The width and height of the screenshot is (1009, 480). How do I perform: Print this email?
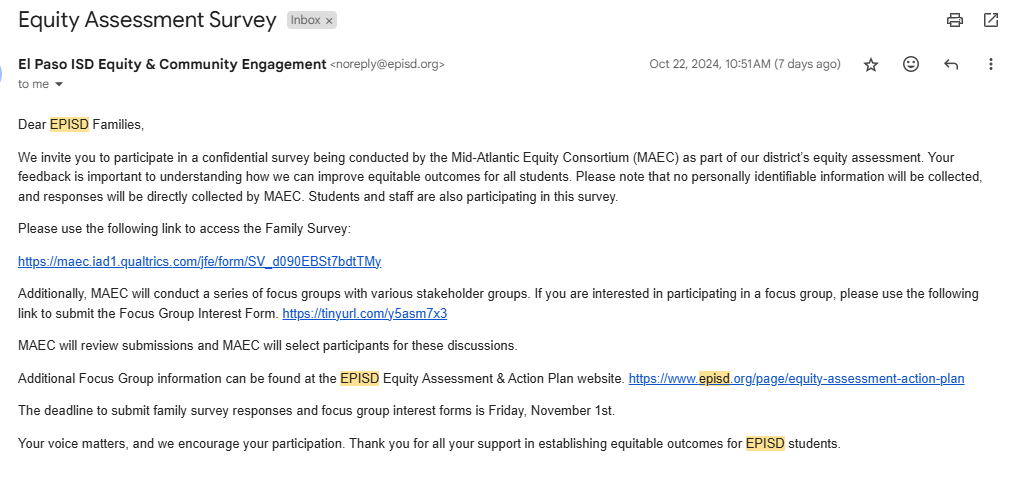click(x=955, y=20)
